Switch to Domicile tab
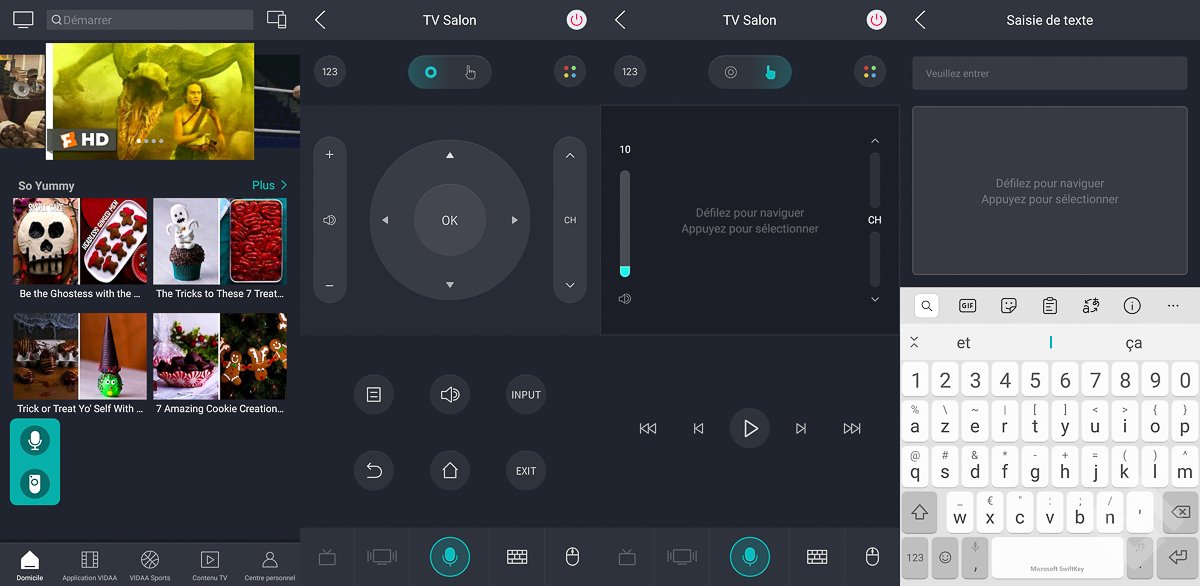 tap(30, 565)
